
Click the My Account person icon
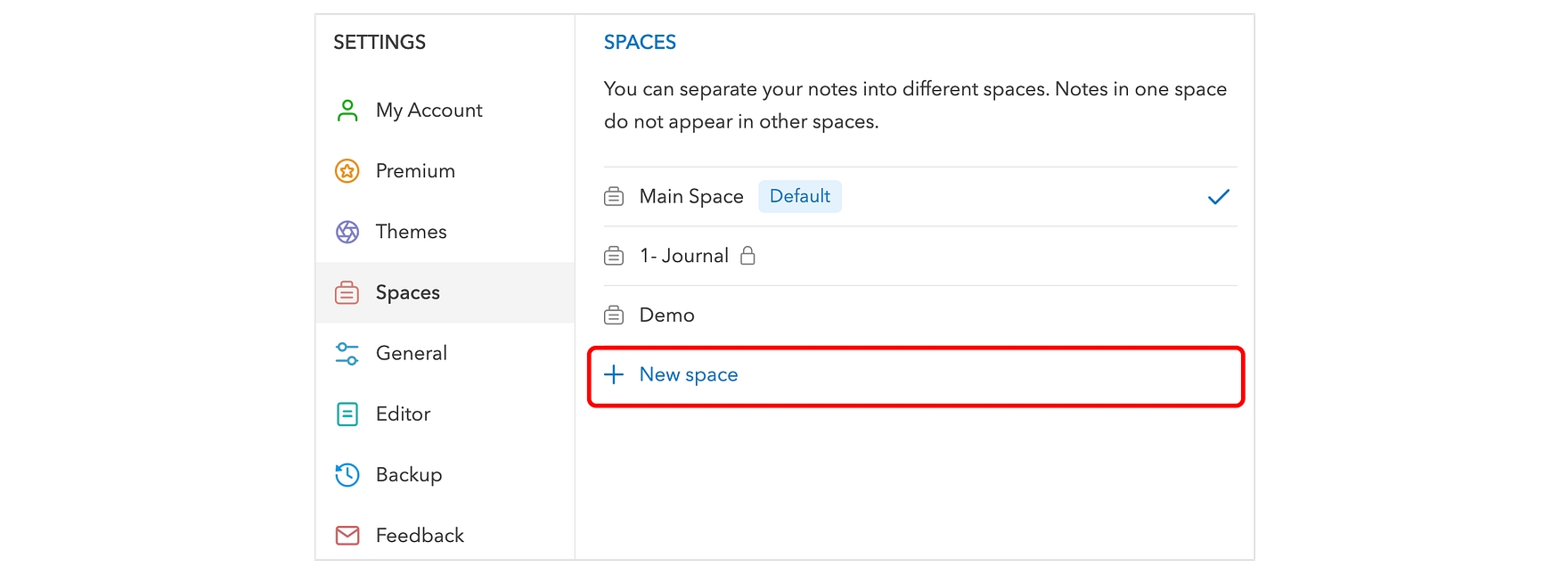347,111
